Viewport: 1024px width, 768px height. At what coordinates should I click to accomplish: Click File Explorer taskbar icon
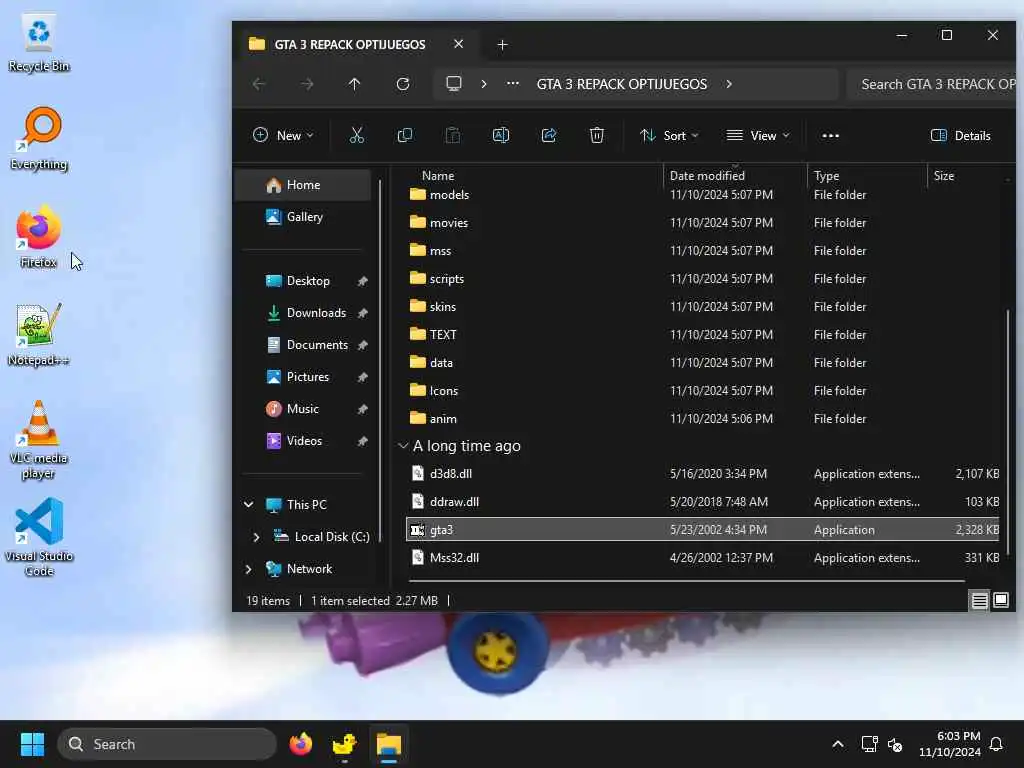[x=389, y=744]
